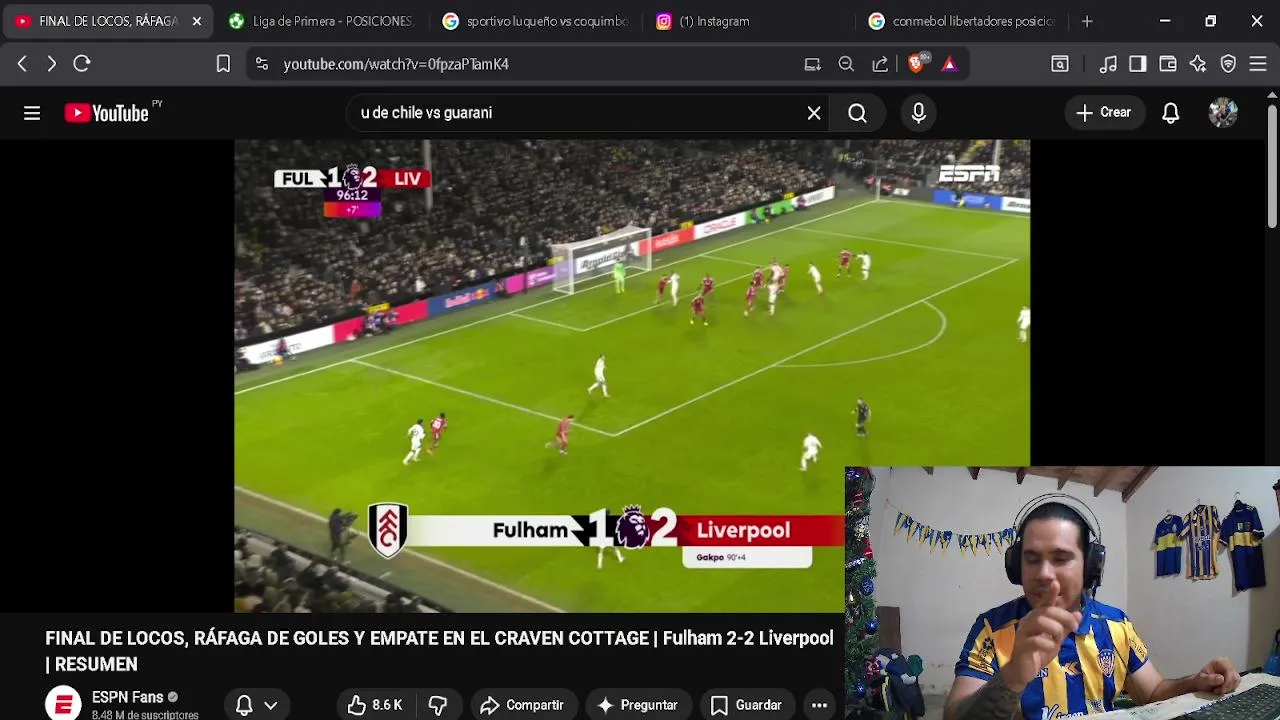Open ESPN Fans channel name
1280x720 pixels.
[x=127, y=697]
